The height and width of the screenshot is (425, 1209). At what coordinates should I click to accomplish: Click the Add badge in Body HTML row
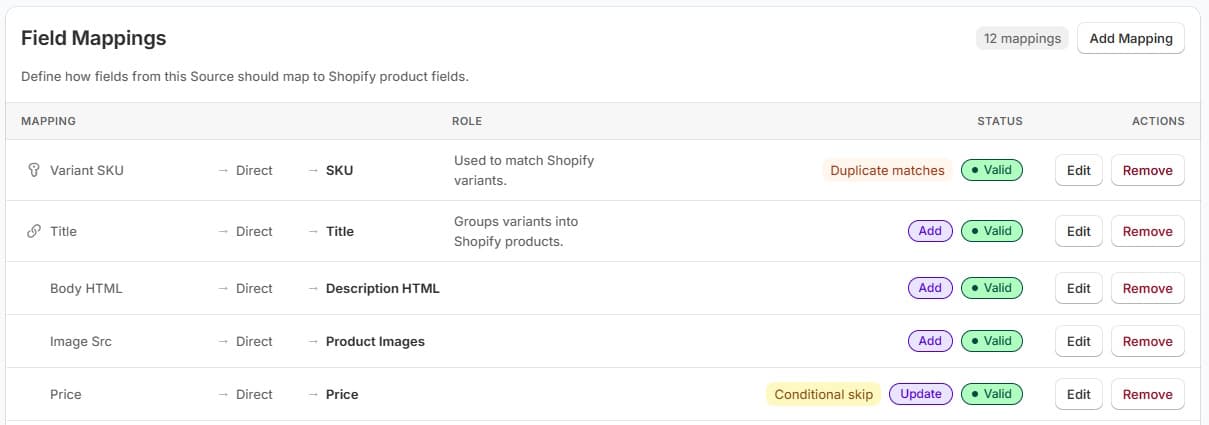(x=930, y=288)
